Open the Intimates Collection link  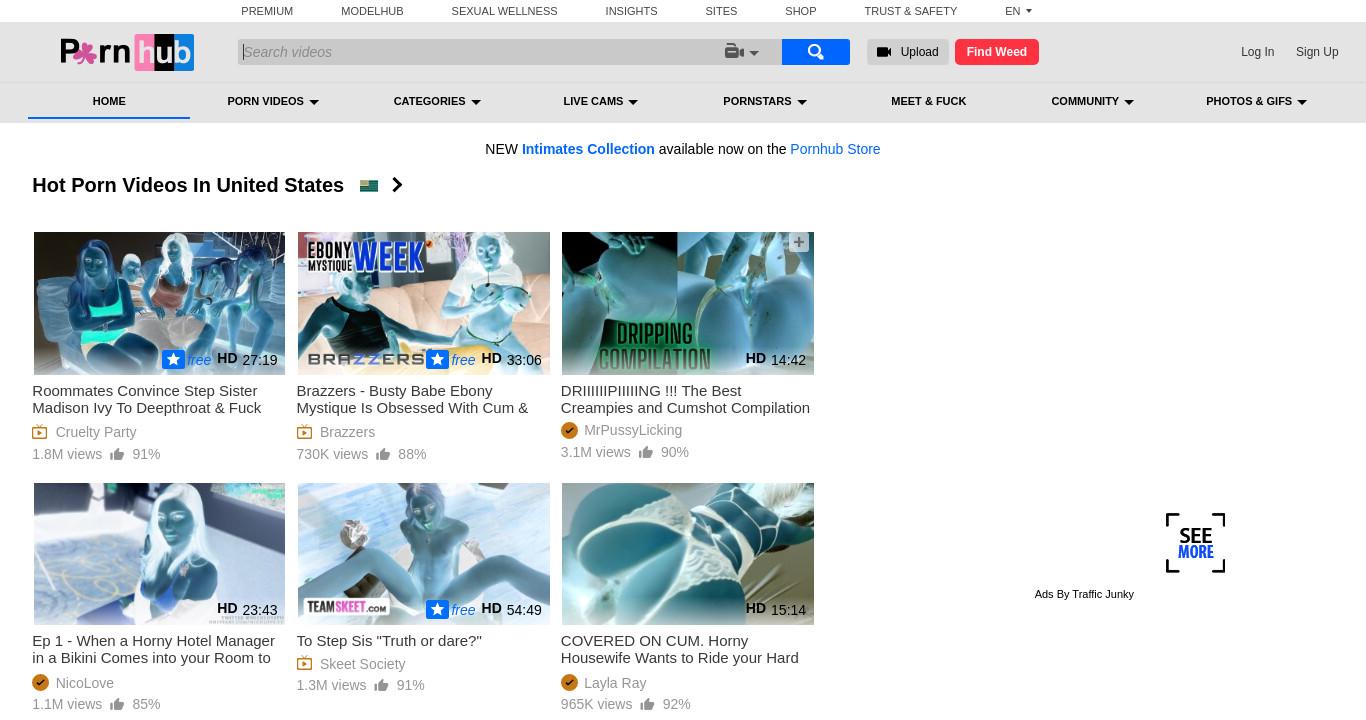coord(588,149)
